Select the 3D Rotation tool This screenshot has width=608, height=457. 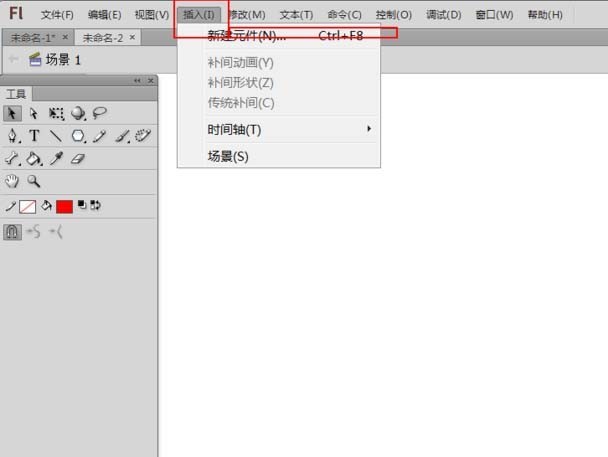coord(78,114)
